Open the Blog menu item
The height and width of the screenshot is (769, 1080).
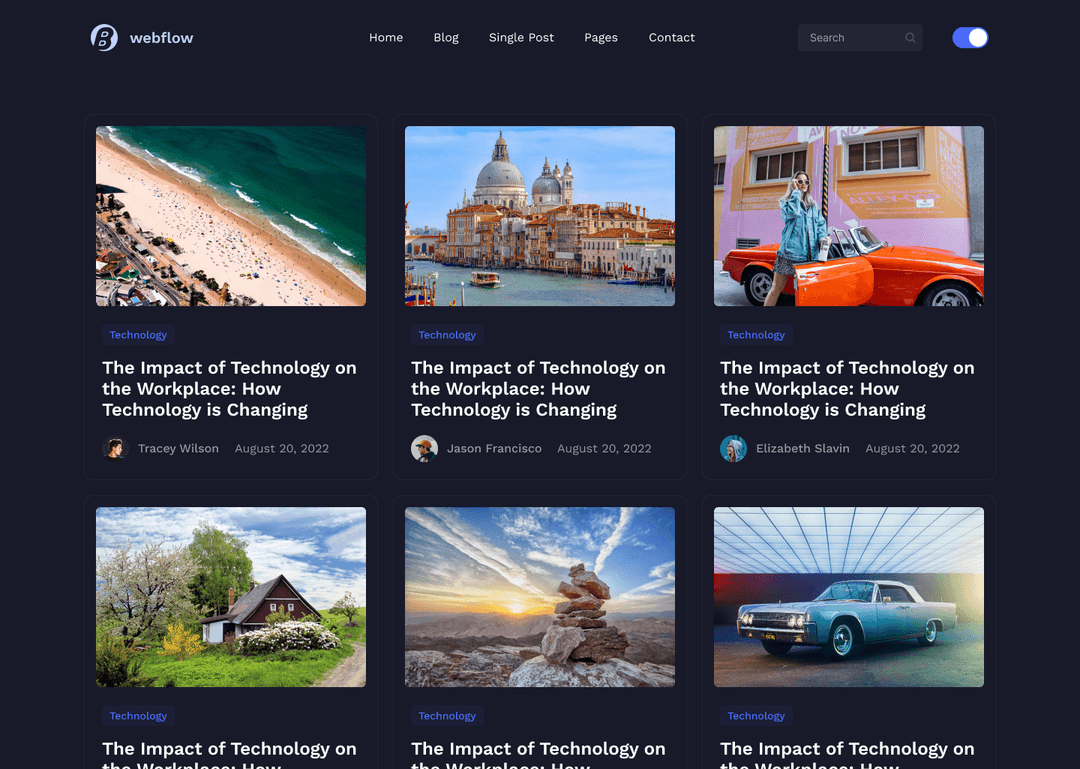click(x=446, y=38)
